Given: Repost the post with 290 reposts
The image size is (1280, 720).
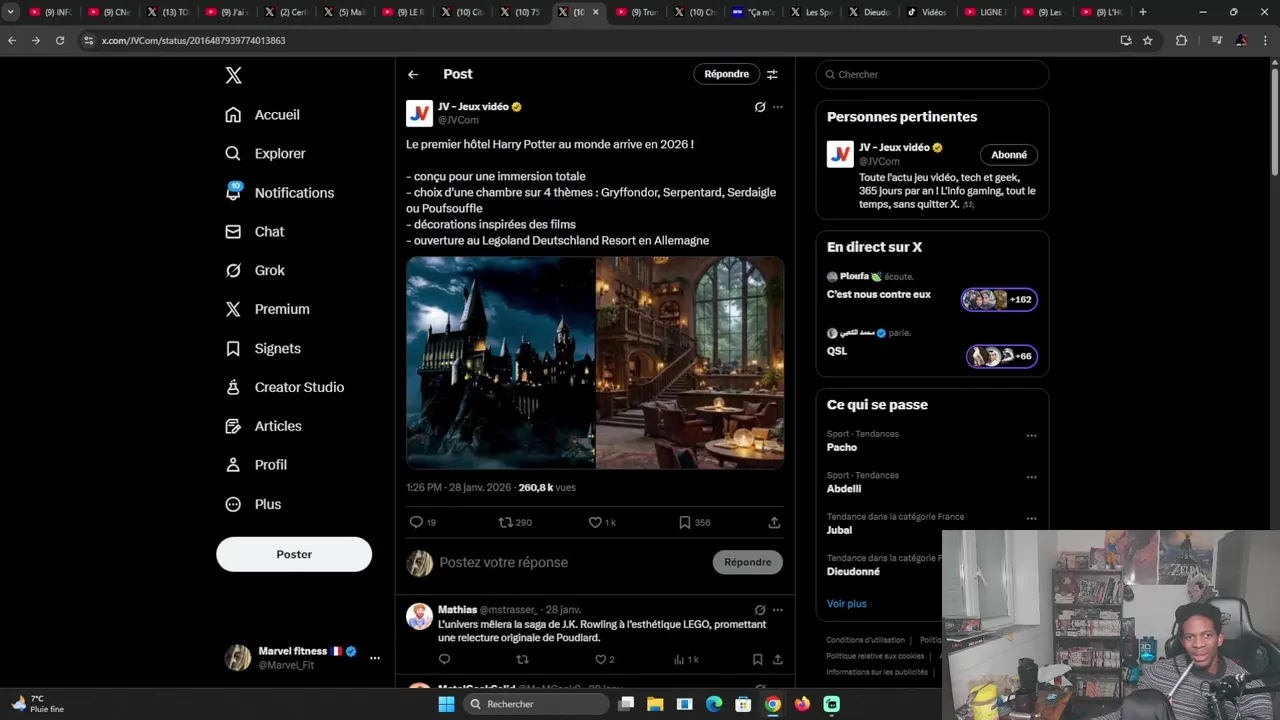Looking at the screenshot, I should coord(515,523).
